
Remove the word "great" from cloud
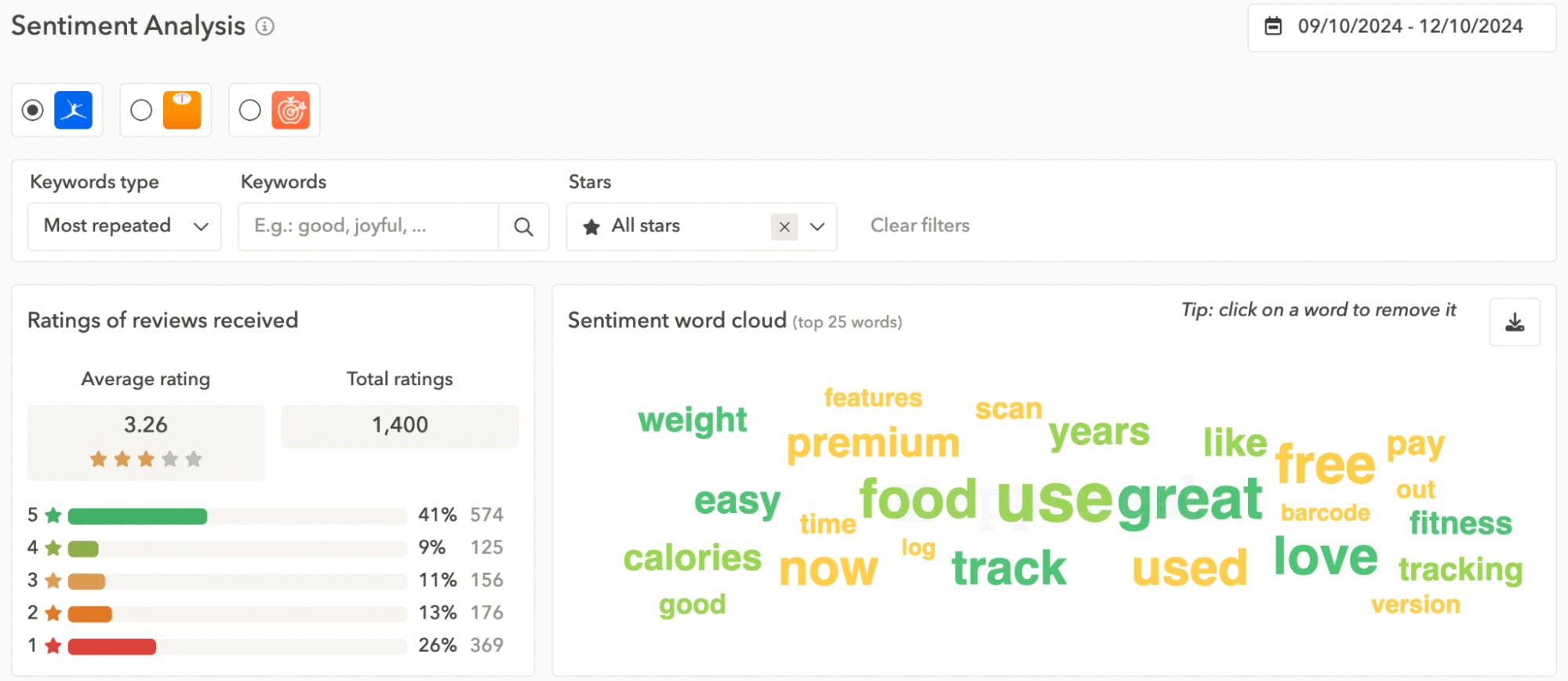(x=1190, y=500)
